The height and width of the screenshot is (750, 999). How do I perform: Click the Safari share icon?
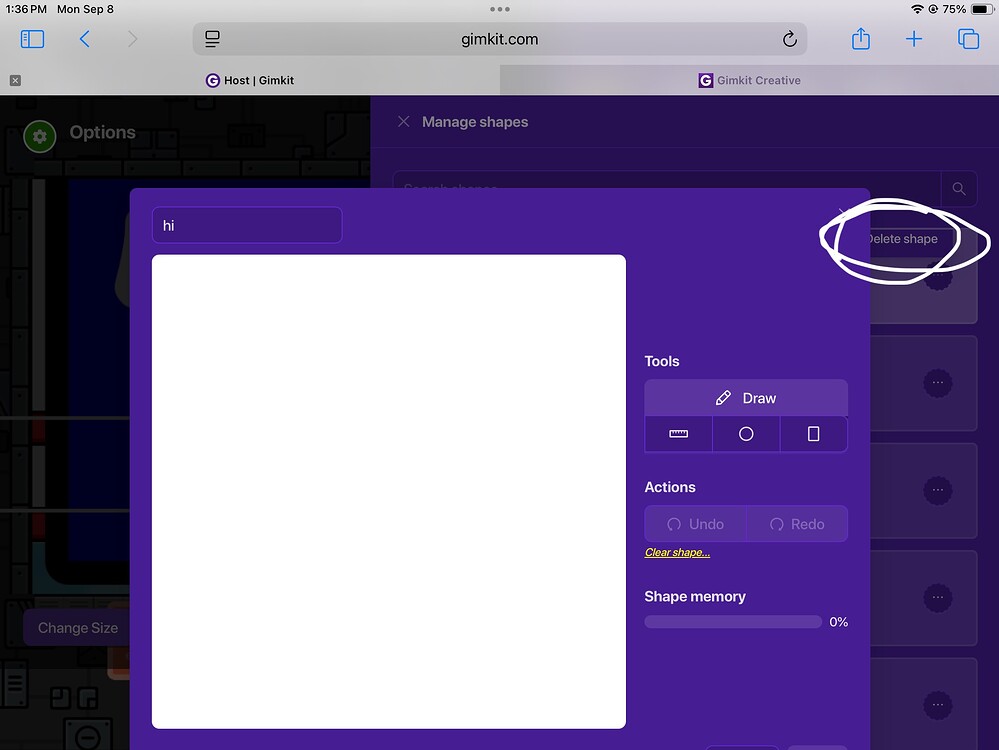[860, 38]
